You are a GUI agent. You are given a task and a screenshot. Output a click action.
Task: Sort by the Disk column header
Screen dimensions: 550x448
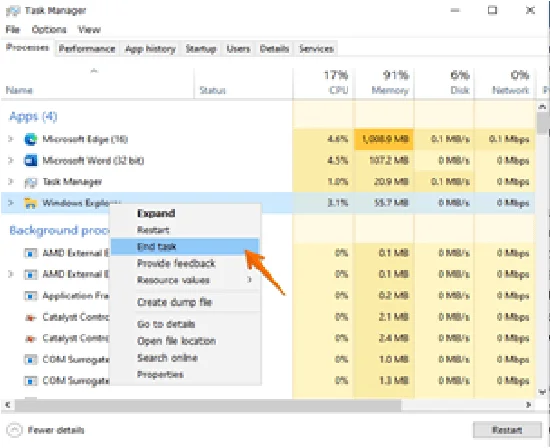pyautogui.click(x=444, y=83)
